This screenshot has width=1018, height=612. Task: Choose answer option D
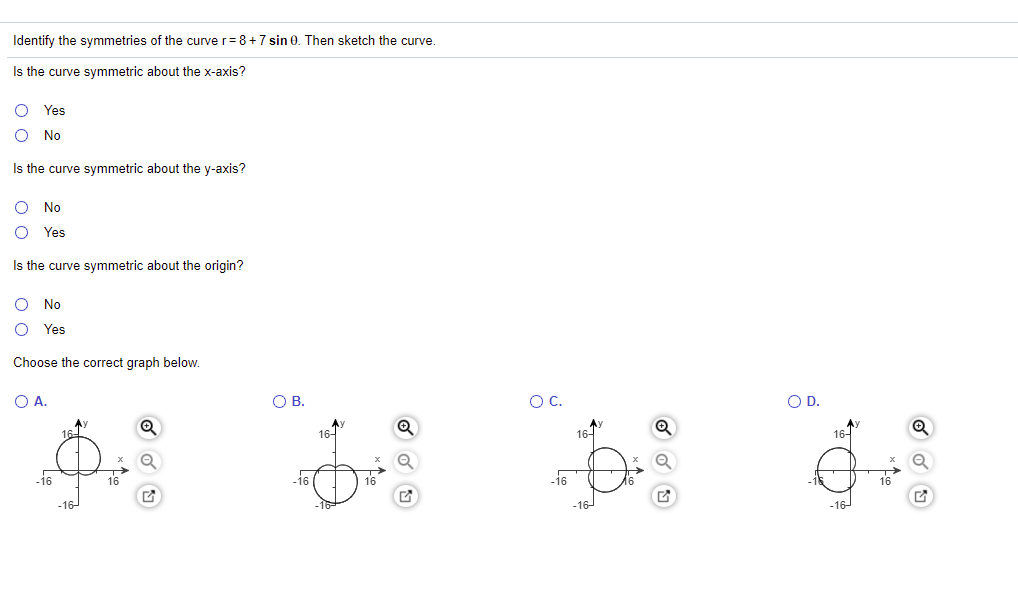pyautogui.click(x=790, y=401)
